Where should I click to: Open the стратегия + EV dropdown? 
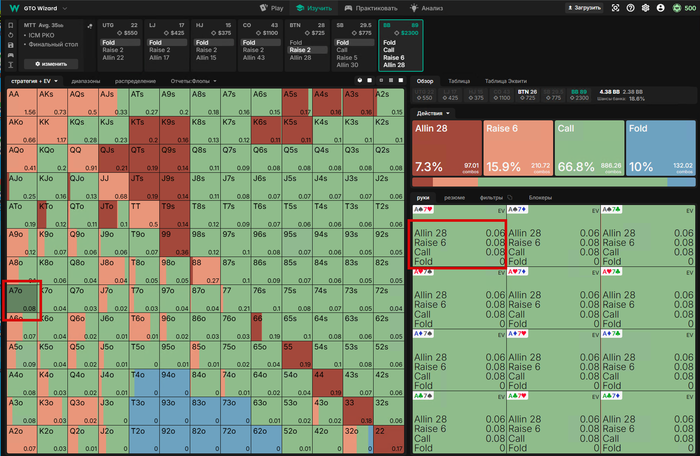point(34,81)
